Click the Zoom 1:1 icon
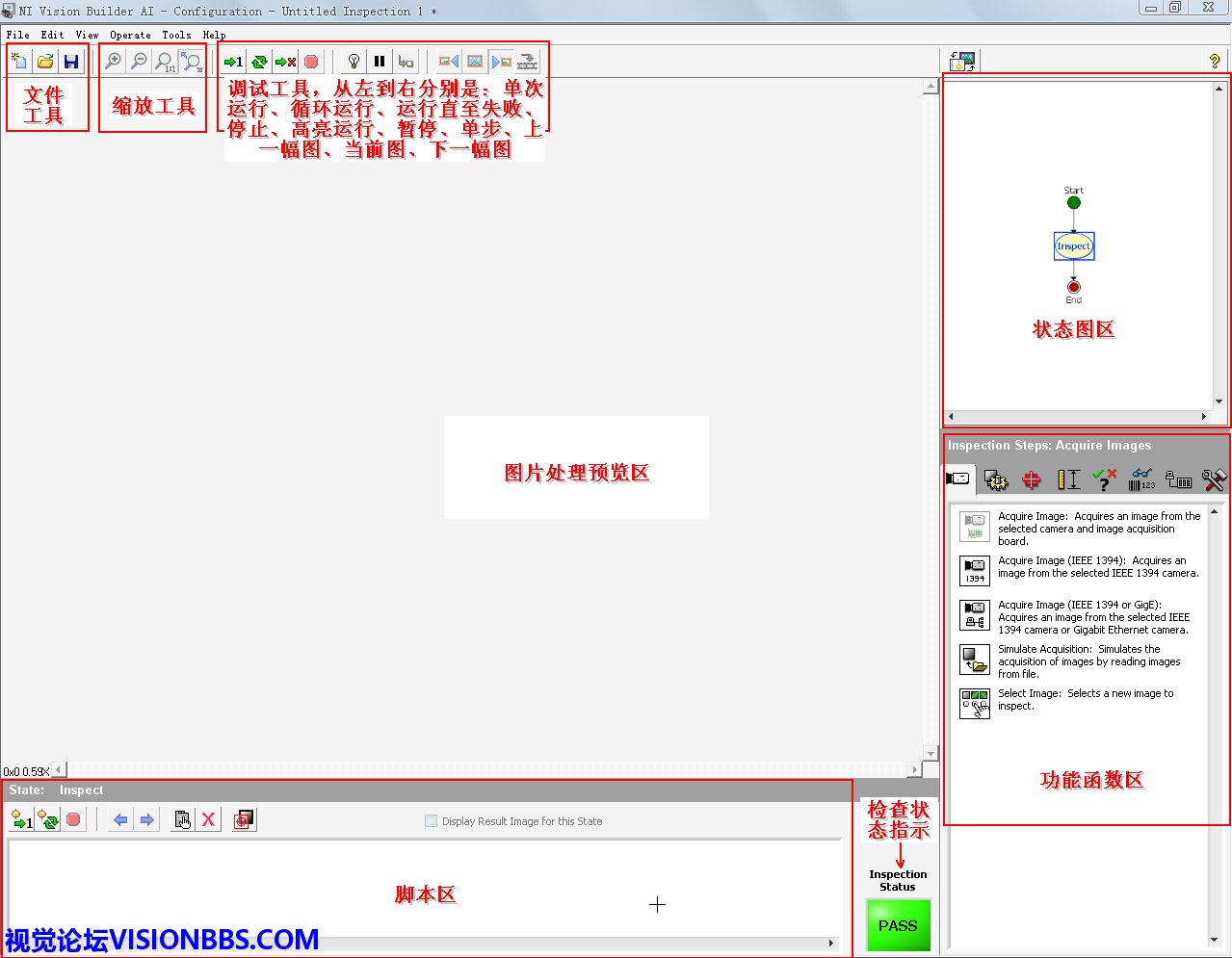Screen dimensions: 1232x958 [166, 62]
